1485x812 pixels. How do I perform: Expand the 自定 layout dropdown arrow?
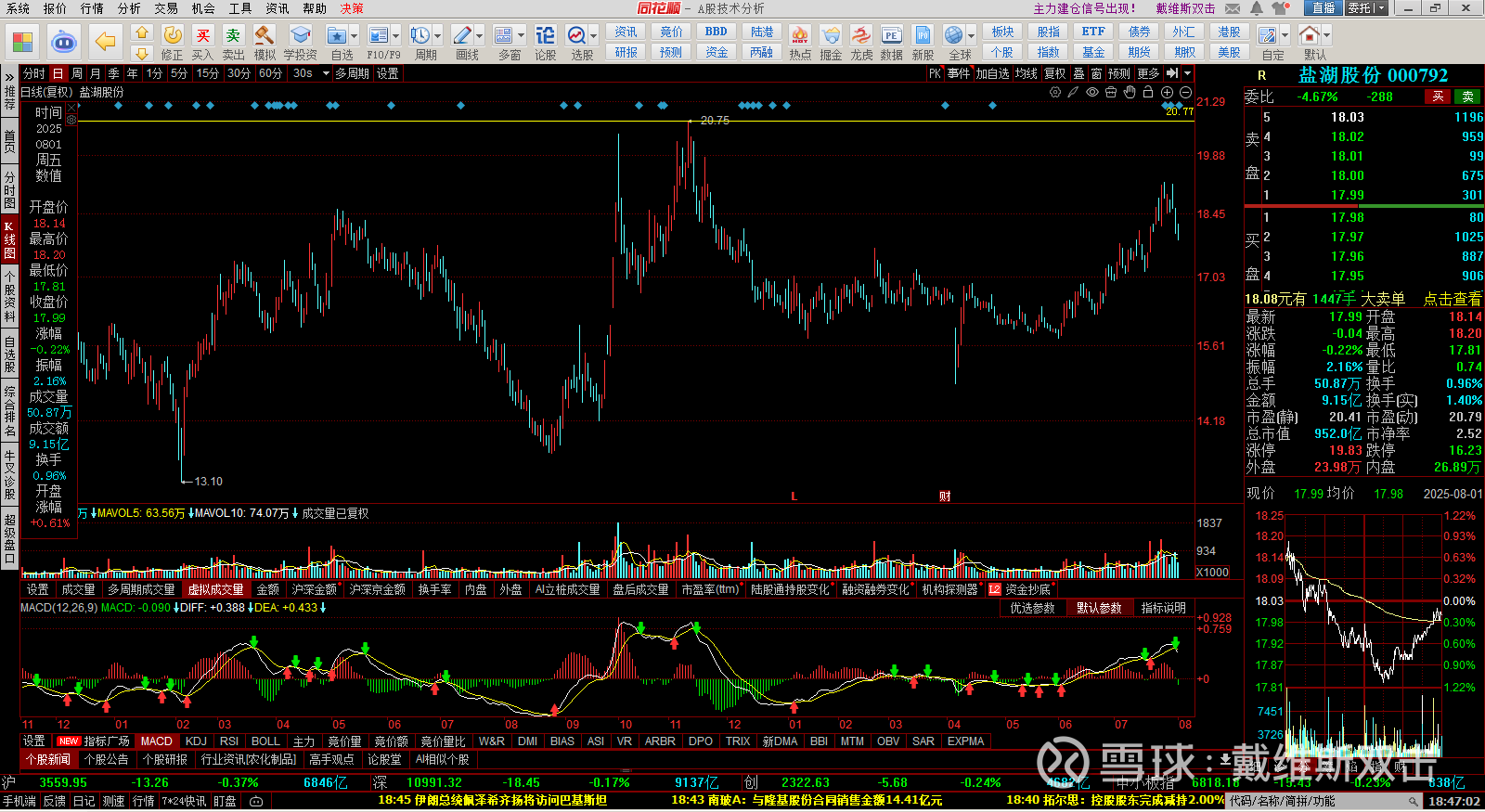1285,36
